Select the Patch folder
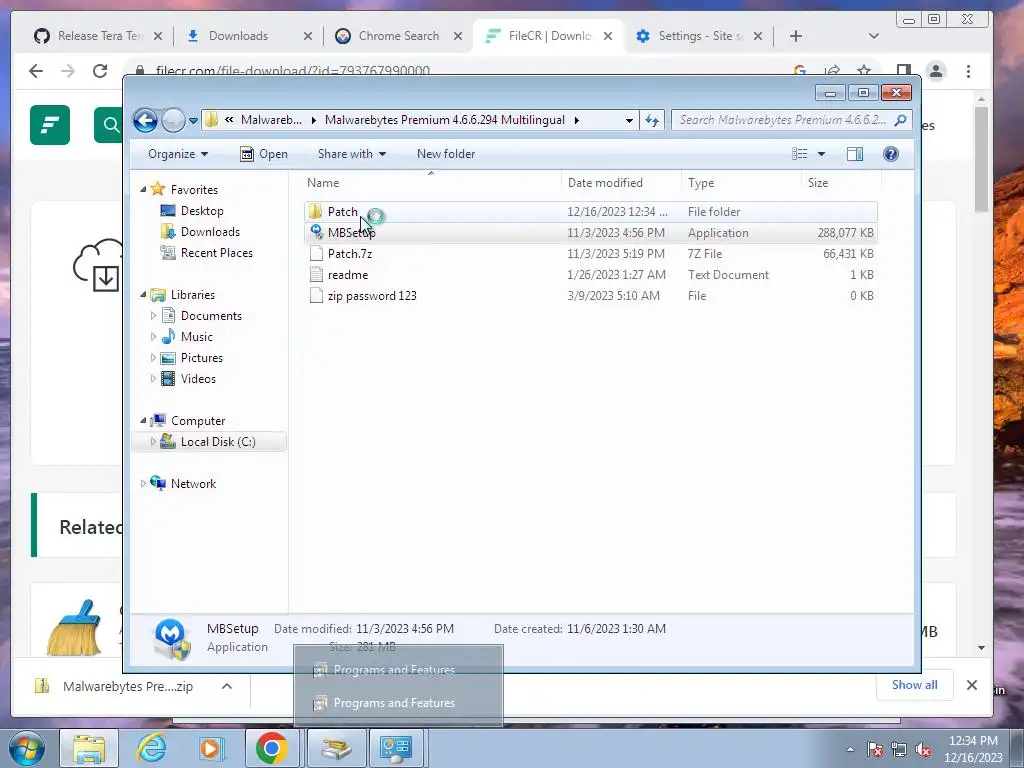 point(590,212)
